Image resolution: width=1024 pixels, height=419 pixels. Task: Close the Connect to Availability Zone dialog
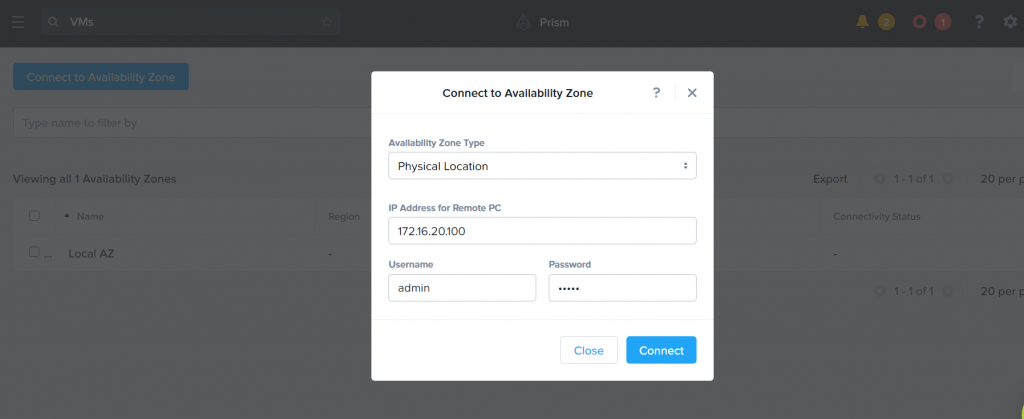tap(692, 93)
